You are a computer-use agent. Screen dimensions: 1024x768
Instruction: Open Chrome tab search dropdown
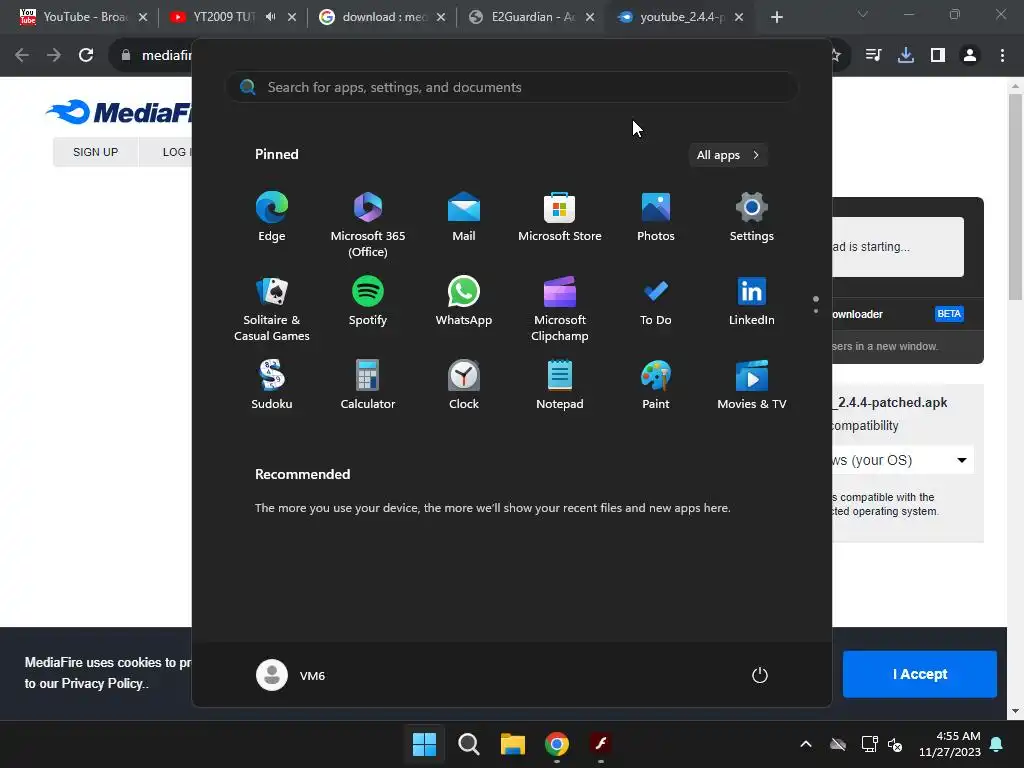(x=863, y=14)
